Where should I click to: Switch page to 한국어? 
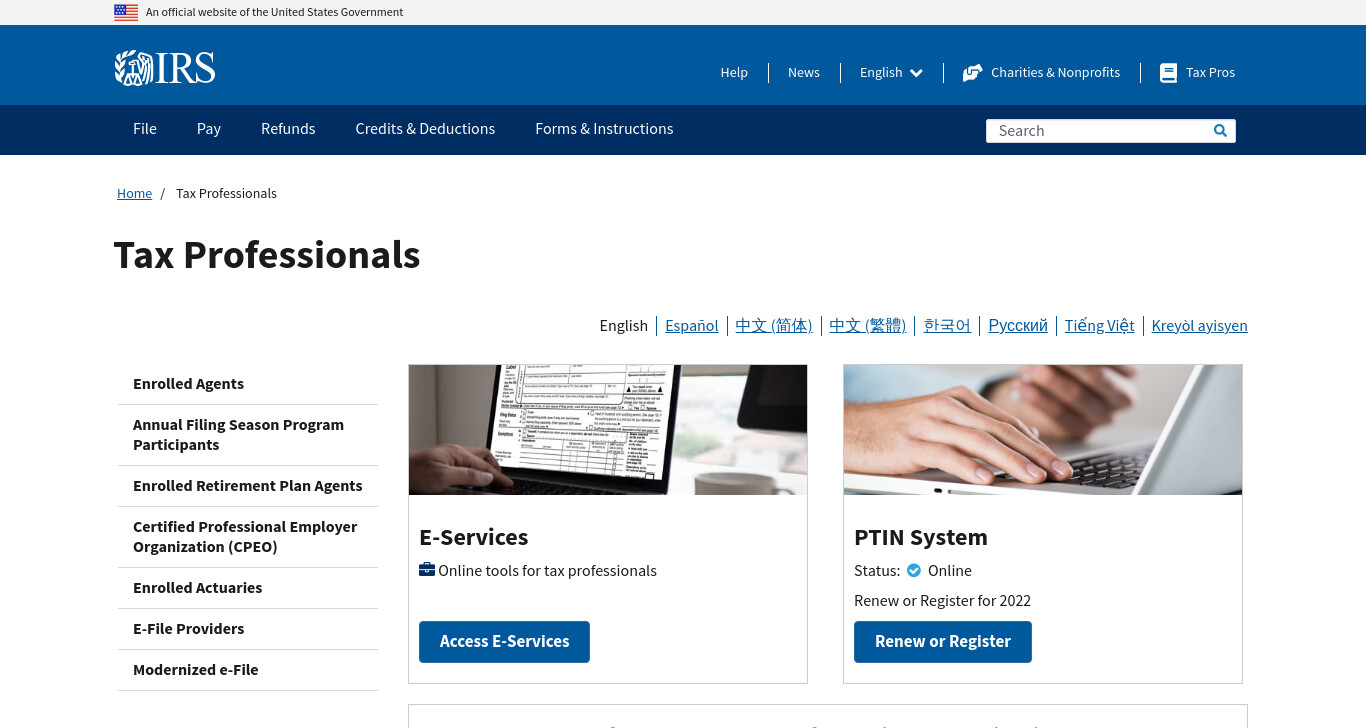pyautogui.click(x=947, y=325)
